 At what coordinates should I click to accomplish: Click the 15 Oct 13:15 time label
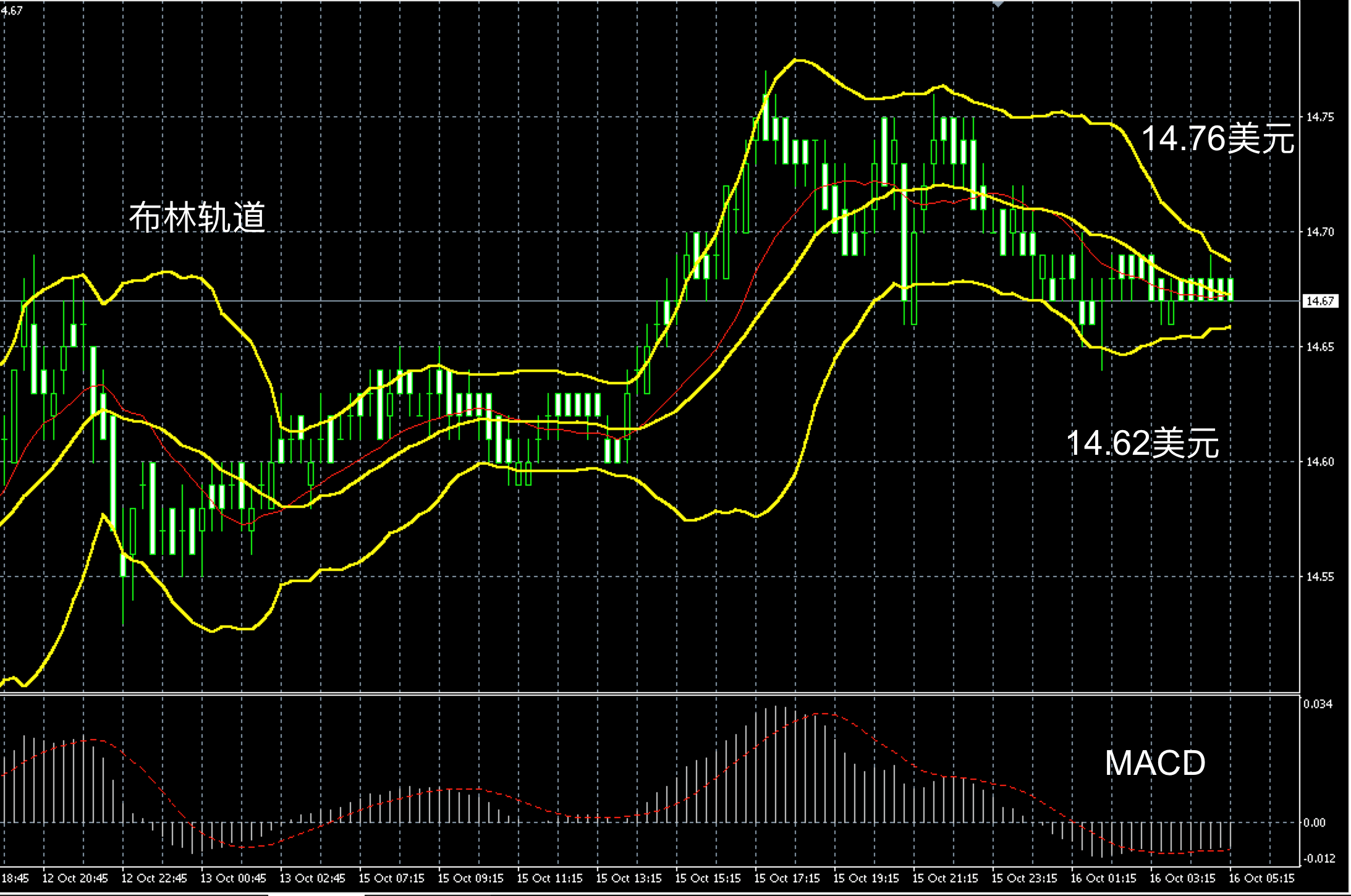(629, 878)
